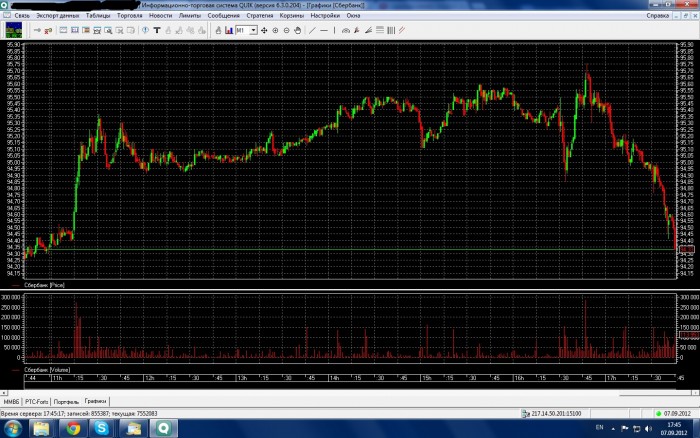Open the Справка menu

click(x=658, y=16)
